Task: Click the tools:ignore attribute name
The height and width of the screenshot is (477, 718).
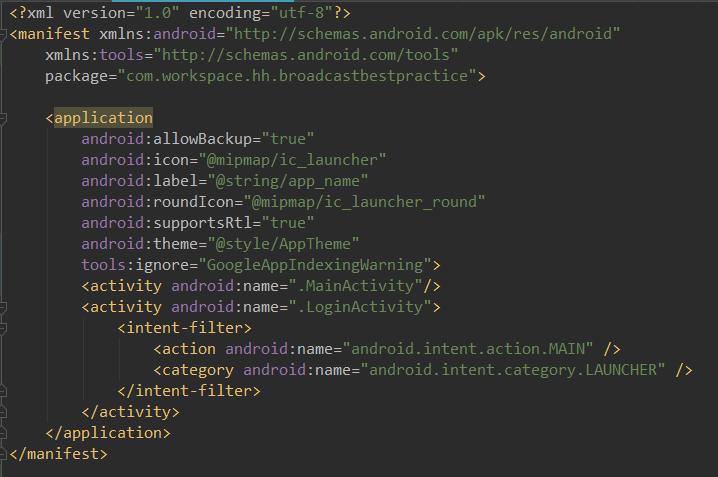Action: tap(135, 266)
